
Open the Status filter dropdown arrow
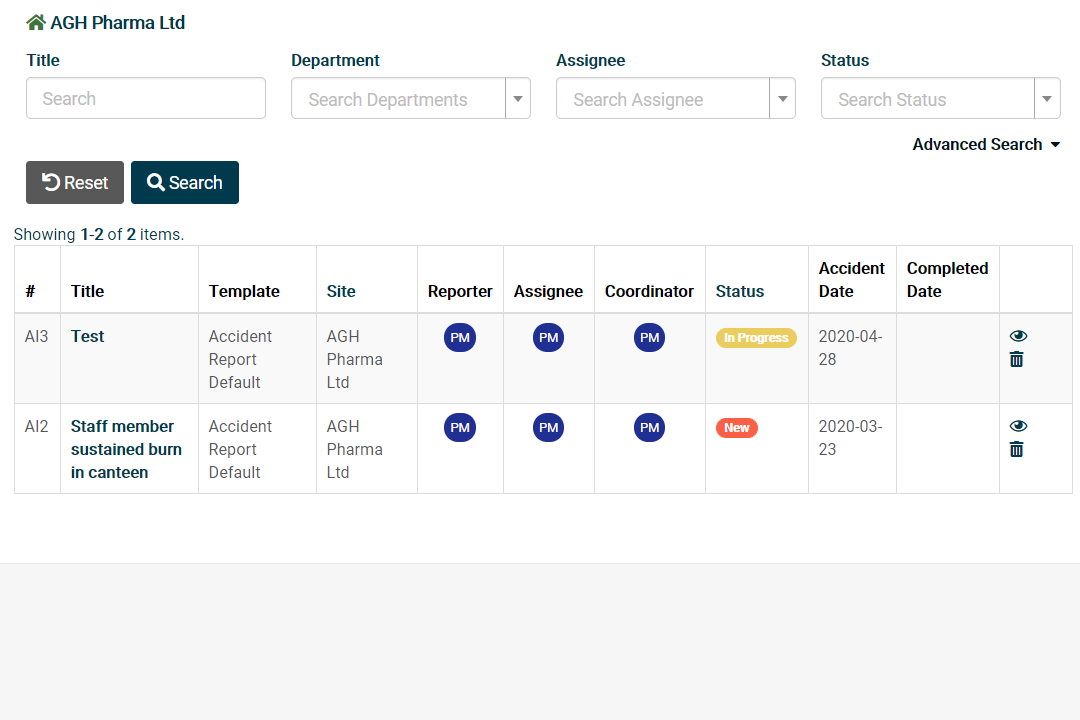click(x=1047, y=99)
